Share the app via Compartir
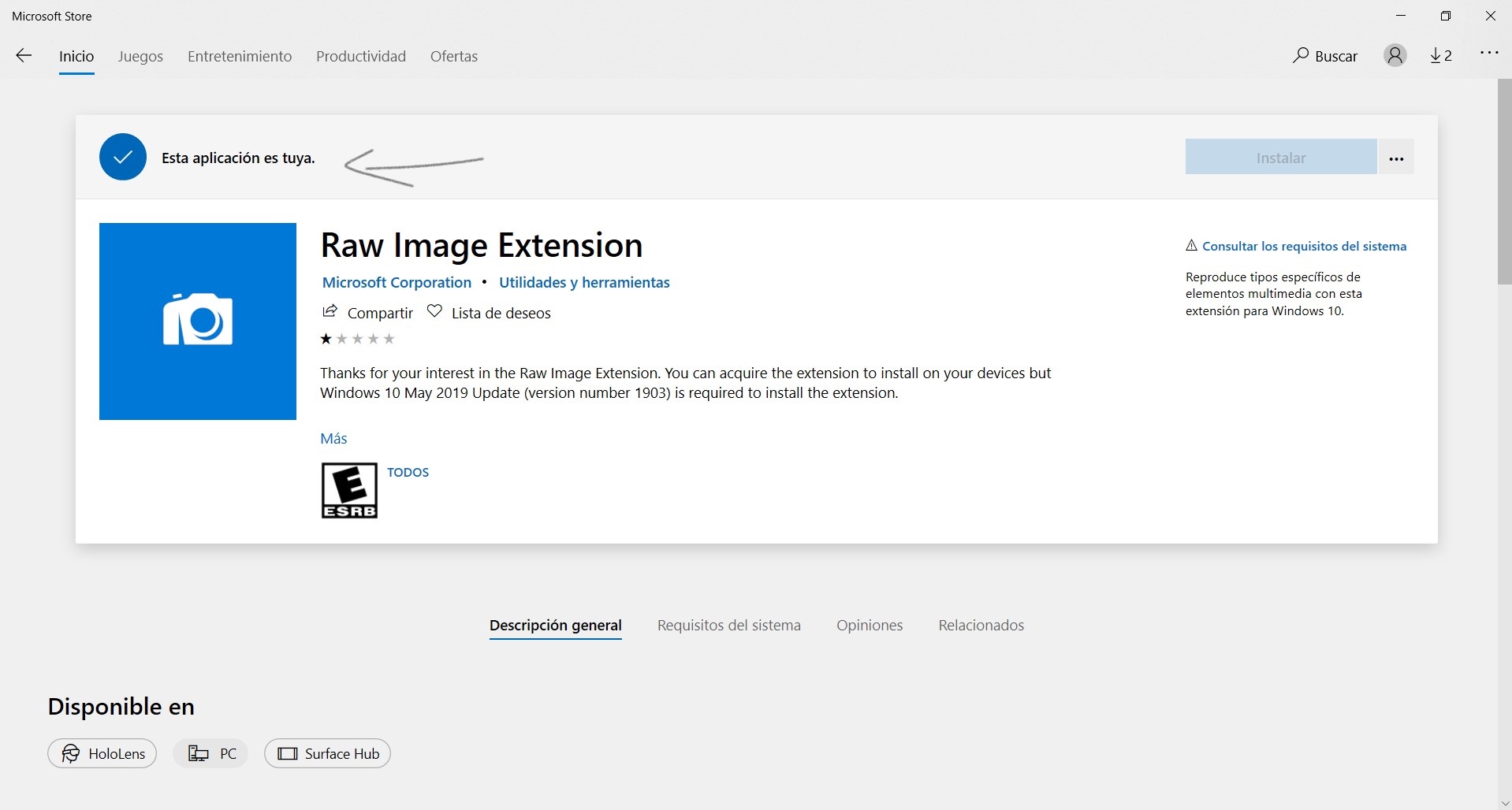This screenshot has height=810, width=1512. point(367,313)
